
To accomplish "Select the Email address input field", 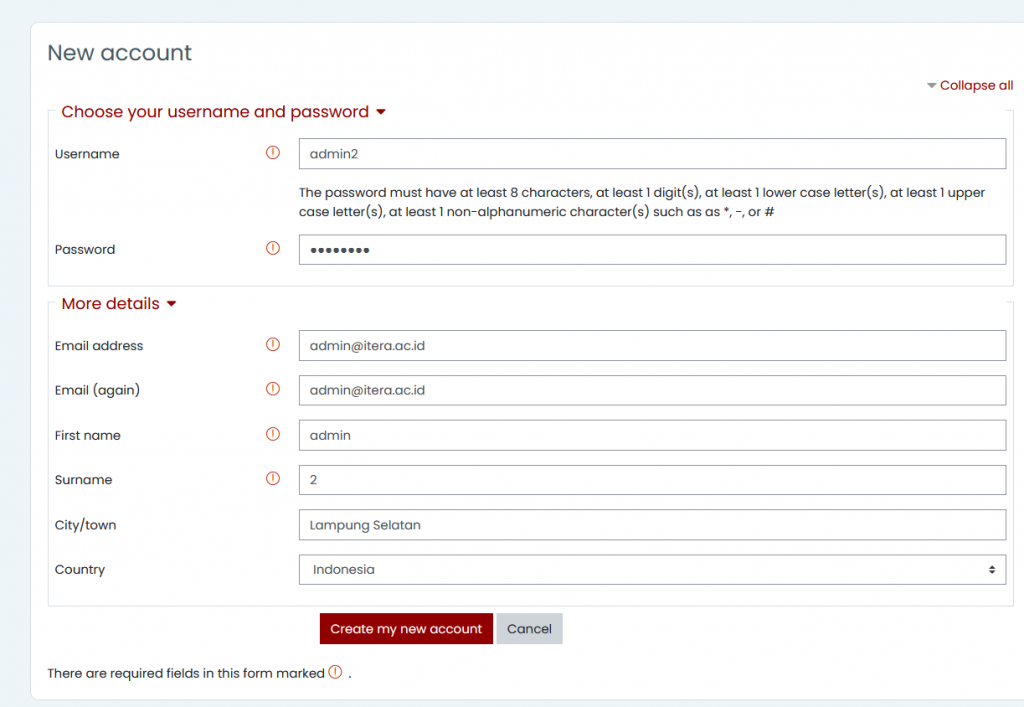I will [x=652, y=346].
